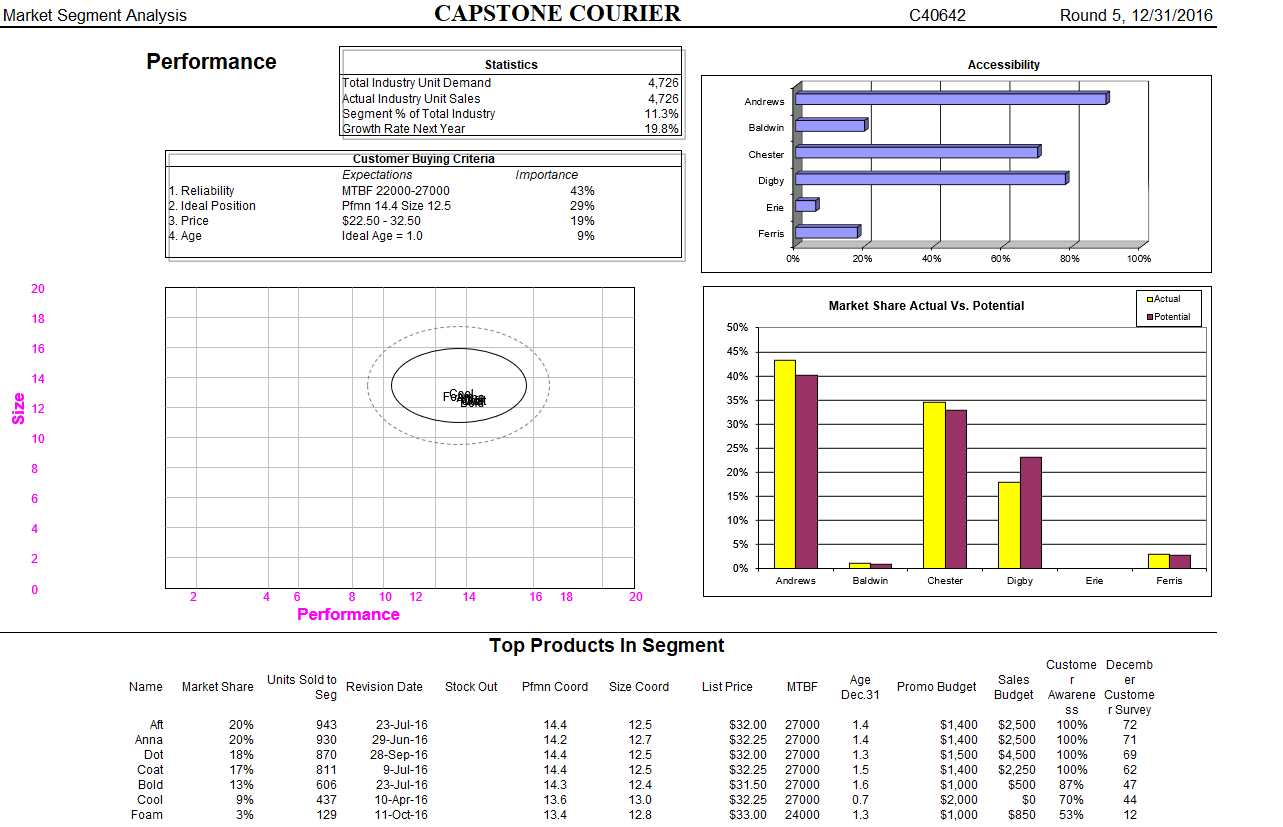Click the $31.50 list price
This screenshot has height=827, width=1283.
(748, 785)
